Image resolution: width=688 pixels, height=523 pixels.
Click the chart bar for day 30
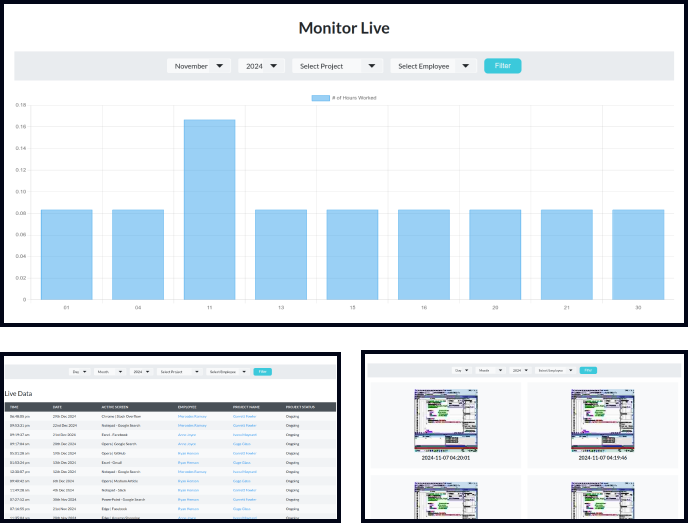click(x=638, y=255)
